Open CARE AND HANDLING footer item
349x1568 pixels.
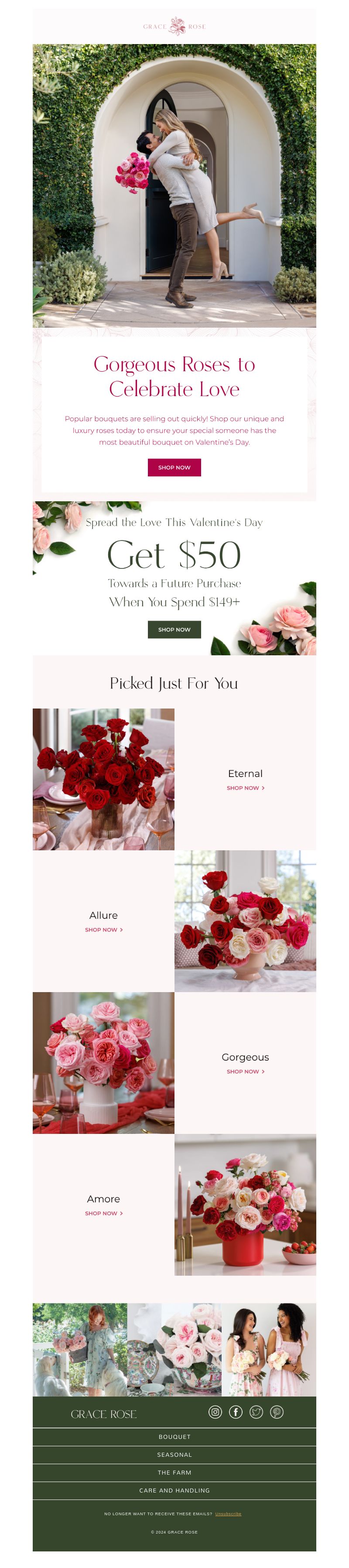pos(174,1490)
